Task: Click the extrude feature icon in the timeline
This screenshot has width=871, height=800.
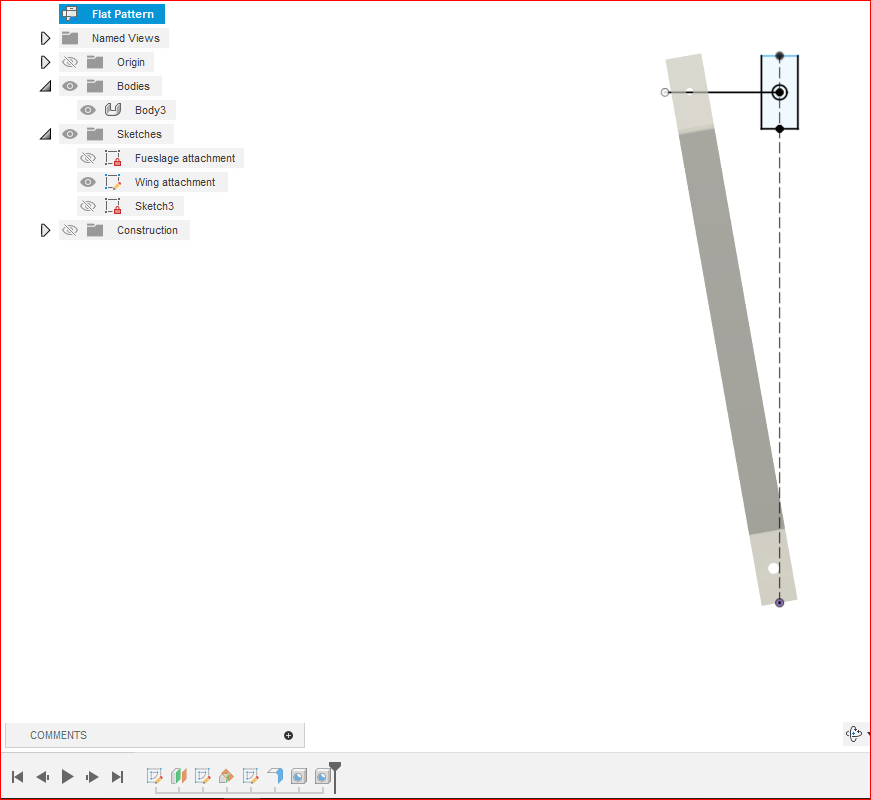Action: coord(179,776)
